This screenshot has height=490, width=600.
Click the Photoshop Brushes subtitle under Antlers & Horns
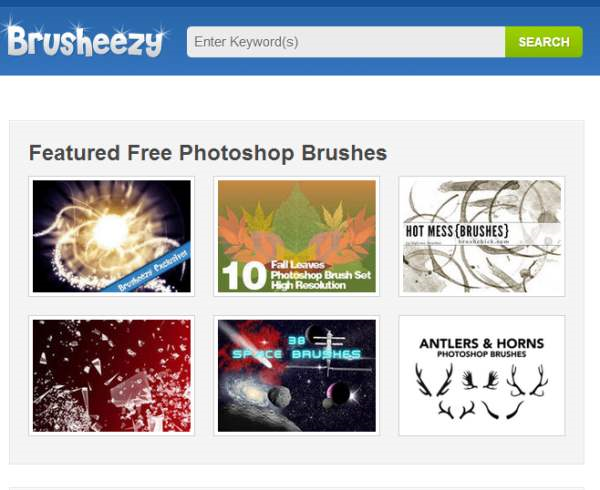coord(481,354)
